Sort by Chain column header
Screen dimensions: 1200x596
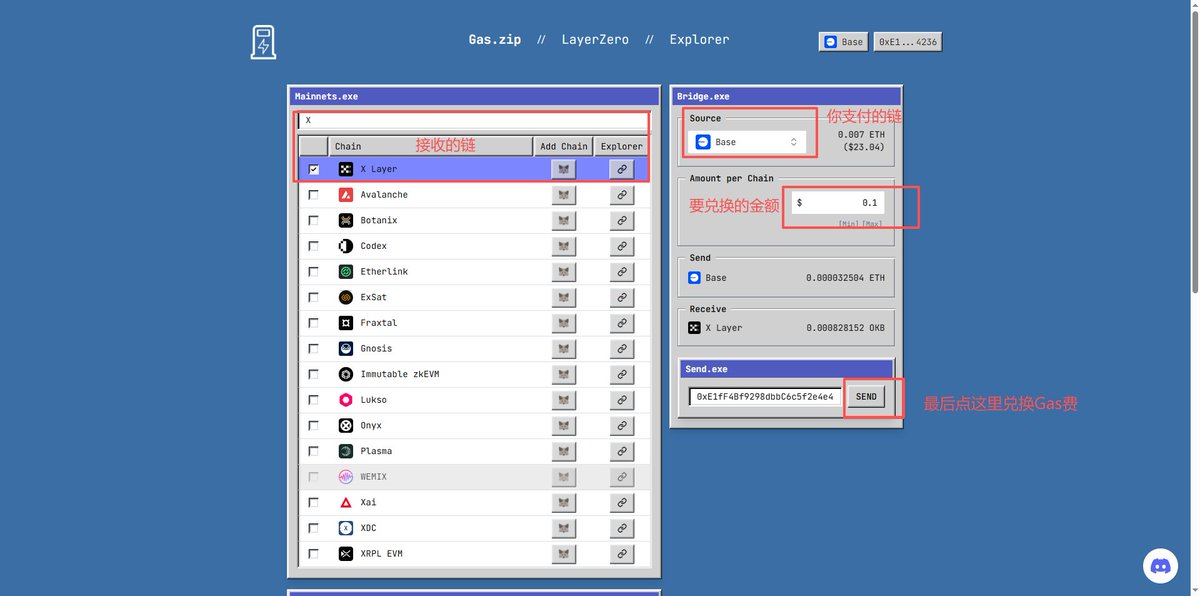pos(430,146)
